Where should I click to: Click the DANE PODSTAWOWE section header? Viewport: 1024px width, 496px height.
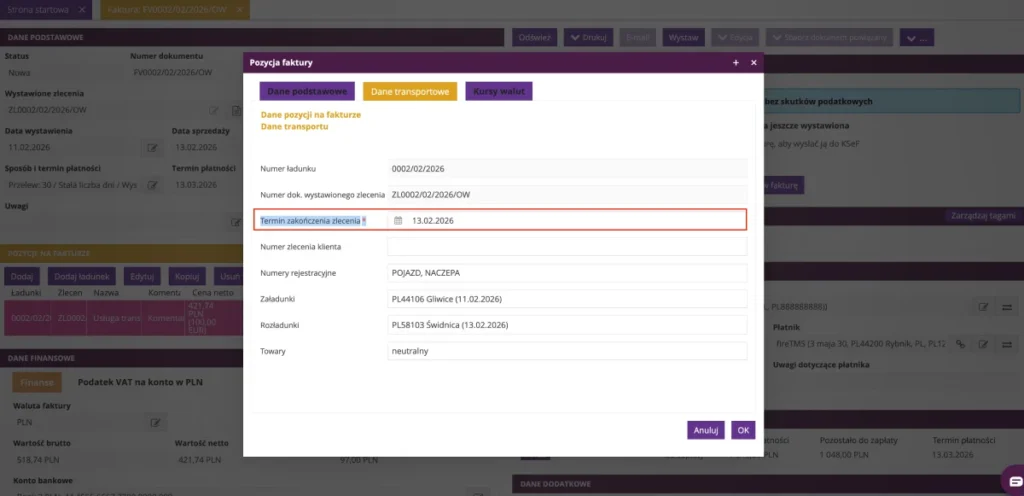pos(252,37)
